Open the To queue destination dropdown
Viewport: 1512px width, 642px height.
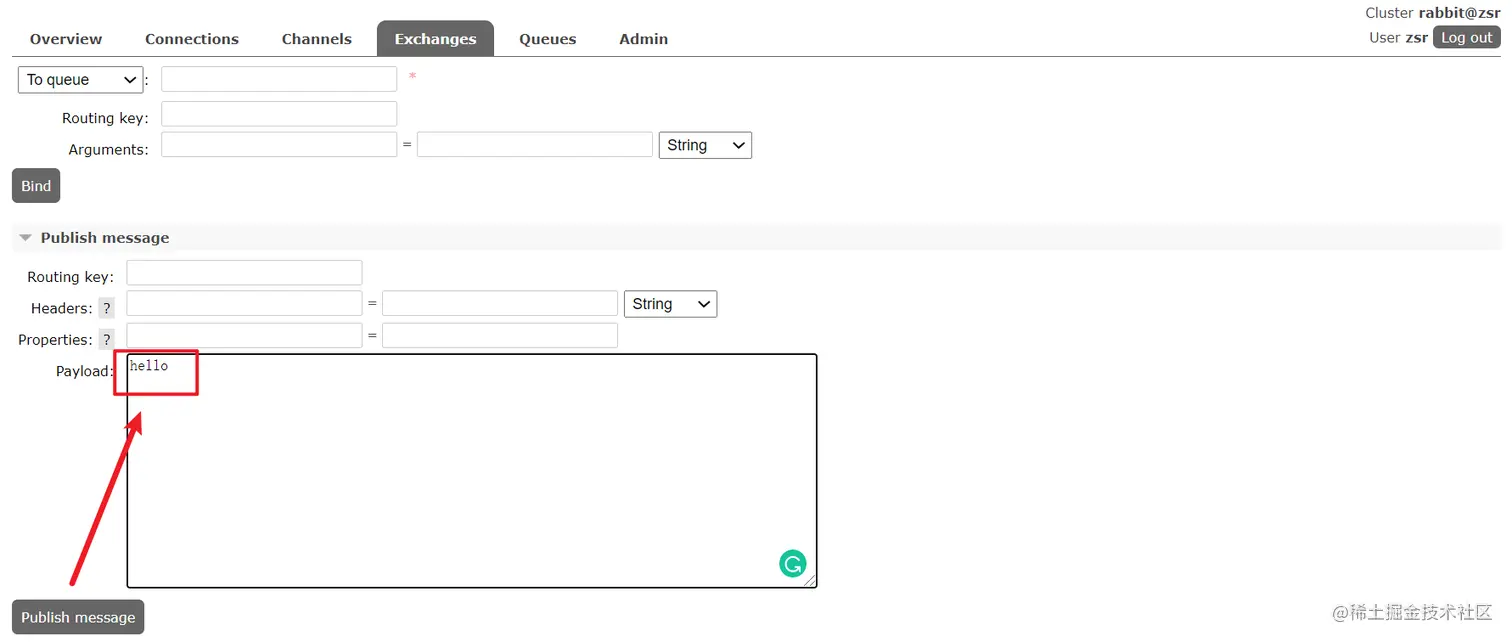click(x=81, y=80)
